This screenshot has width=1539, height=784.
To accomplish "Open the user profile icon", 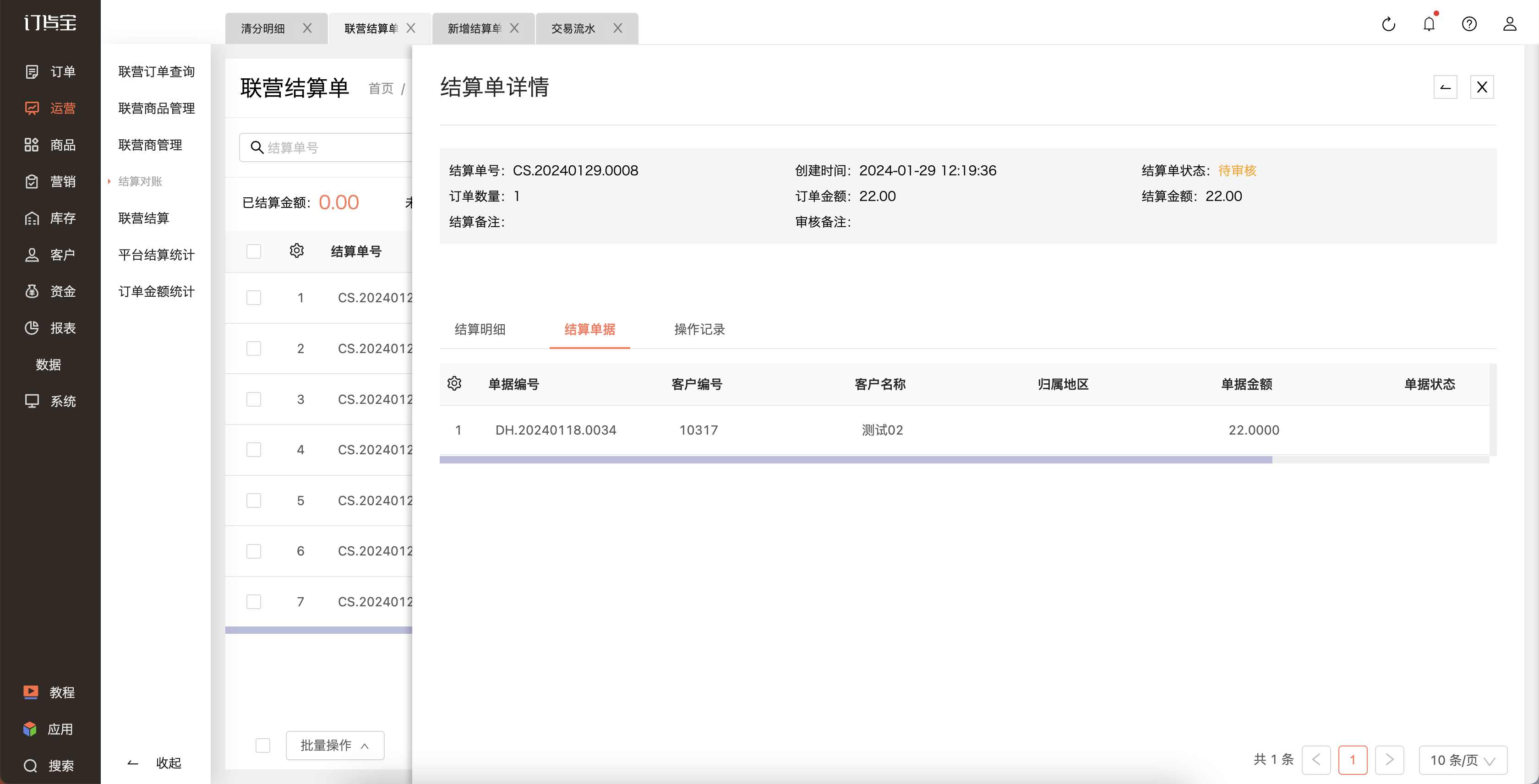I will [1510, 24].
